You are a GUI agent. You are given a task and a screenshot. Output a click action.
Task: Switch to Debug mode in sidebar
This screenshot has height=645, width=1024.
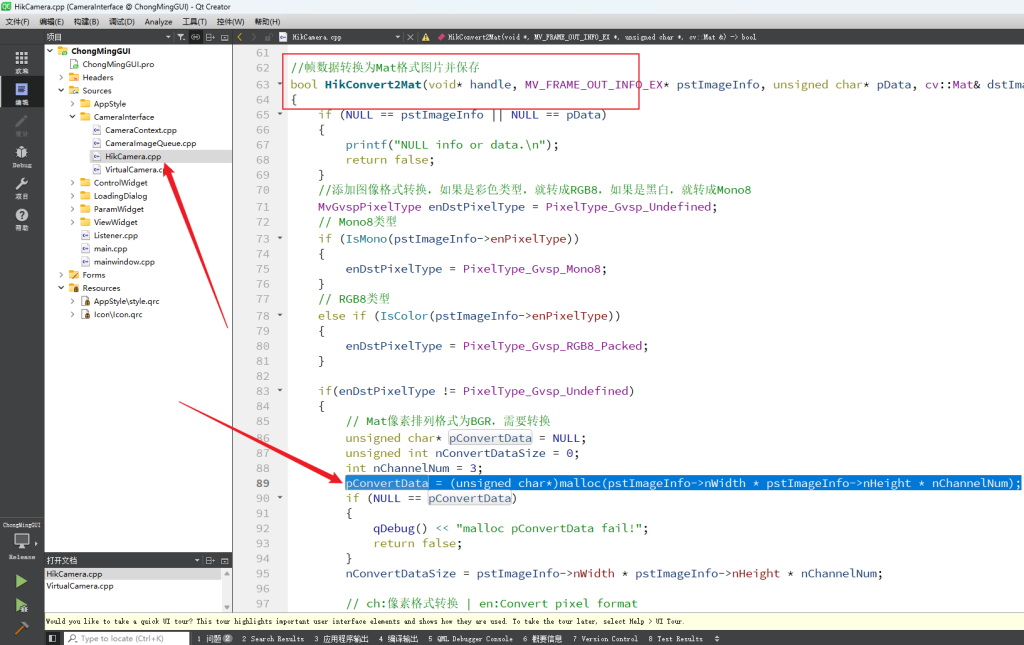[21, 155]
